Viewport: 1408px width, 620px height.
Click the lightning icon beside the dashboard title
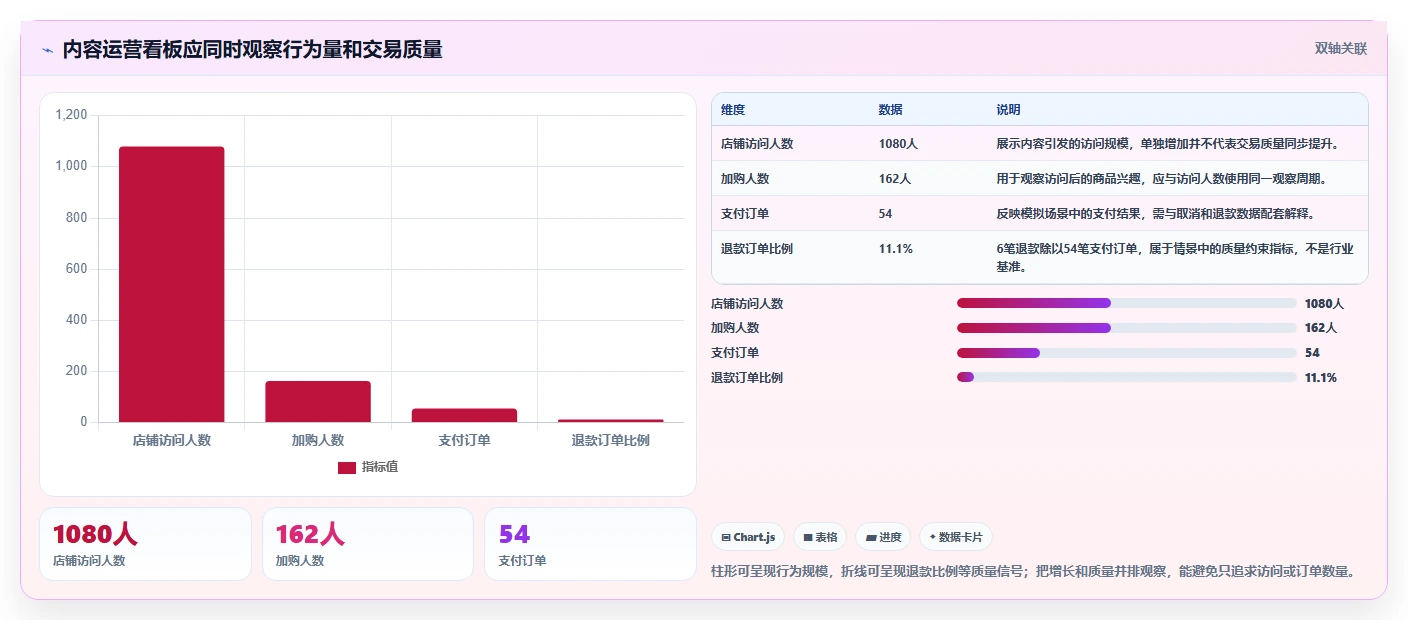coord(47,50)
